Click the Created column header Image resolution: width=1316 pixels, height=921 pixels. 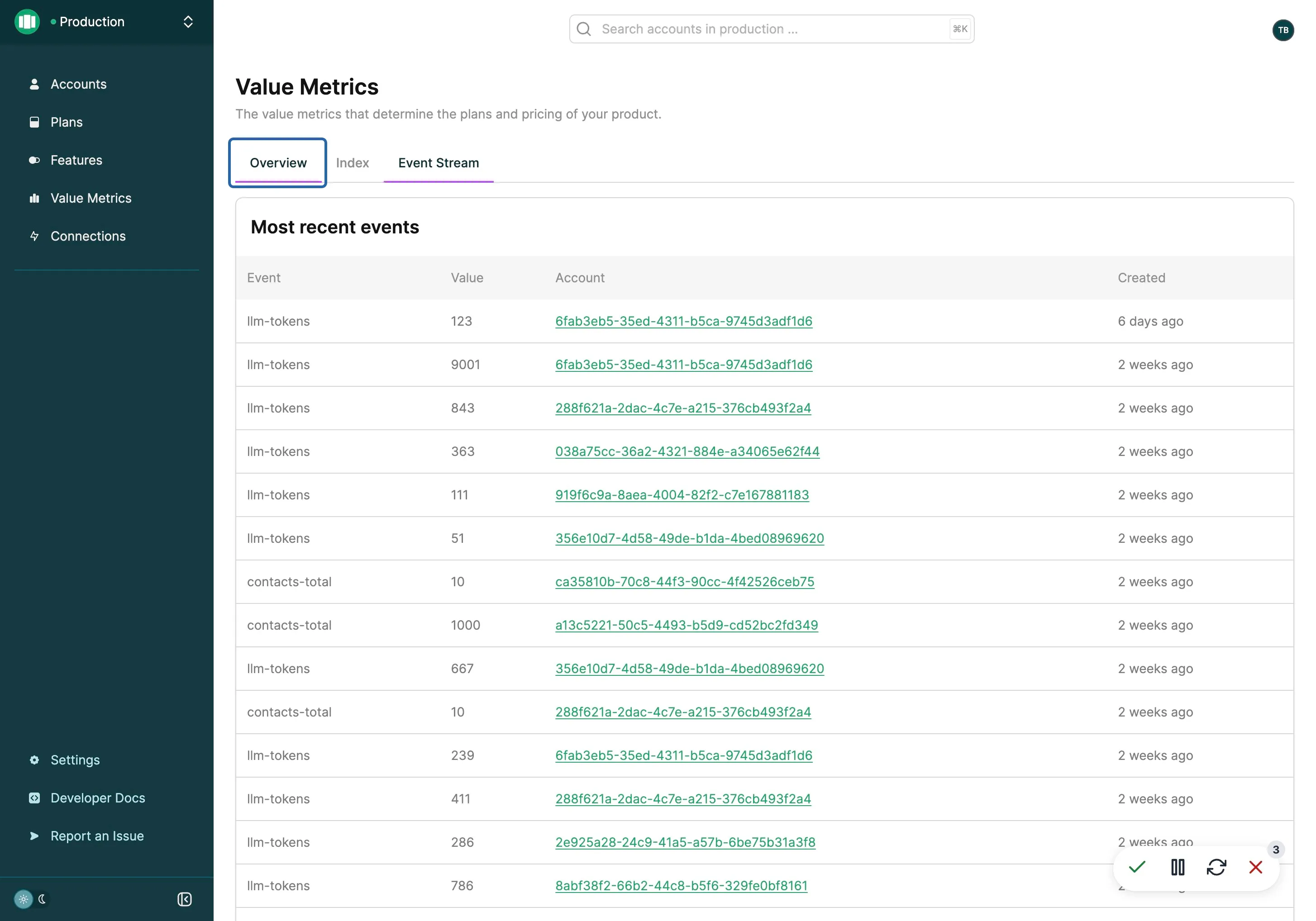pos(1141,278)
